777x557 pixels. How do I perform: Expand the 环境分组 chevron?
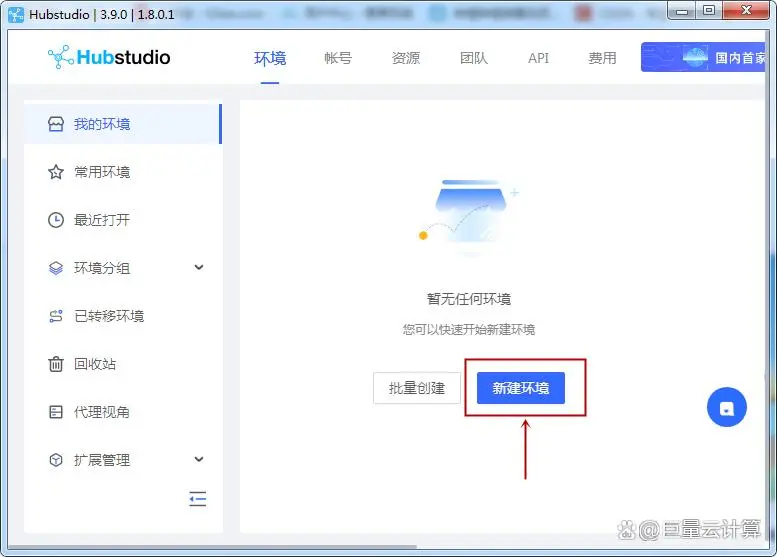click(x=199, y=268)
